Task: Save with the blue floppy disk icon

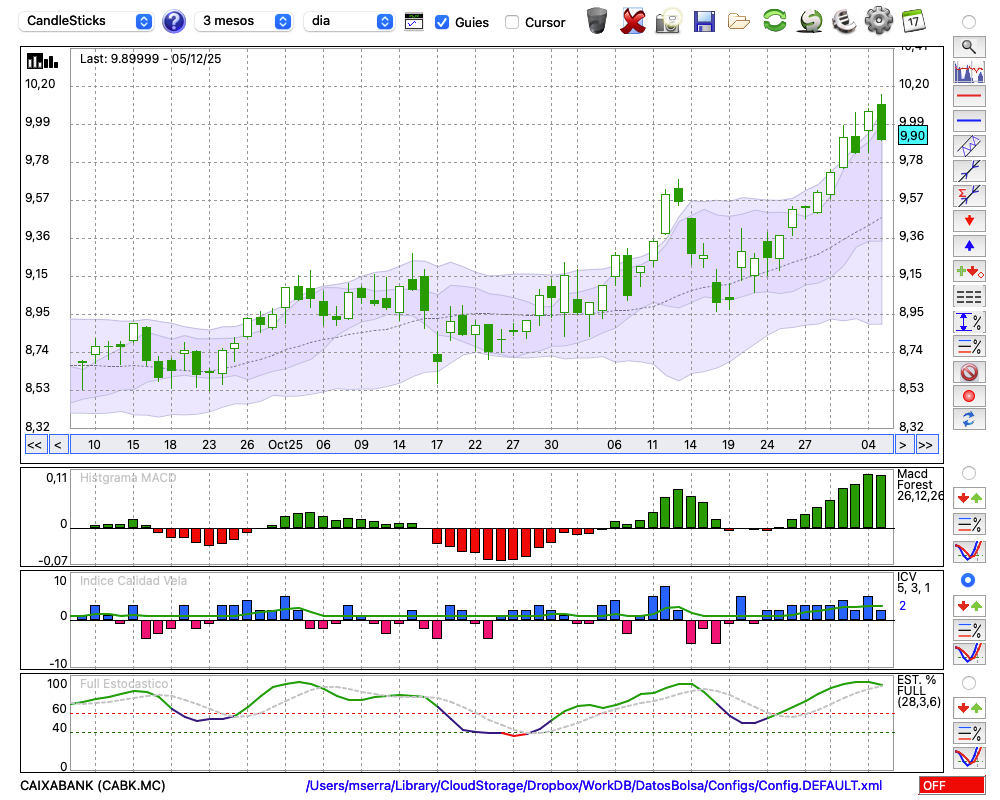Action: (704, 21)
